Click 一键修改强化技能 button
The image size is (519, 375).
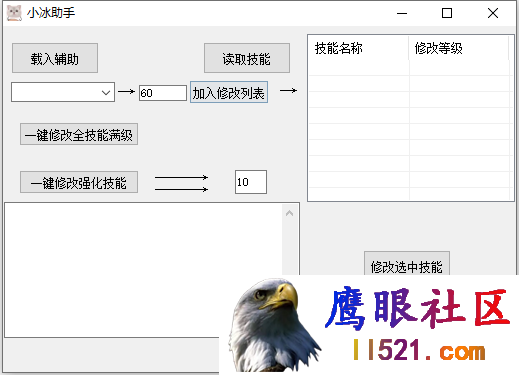point(79,182)
